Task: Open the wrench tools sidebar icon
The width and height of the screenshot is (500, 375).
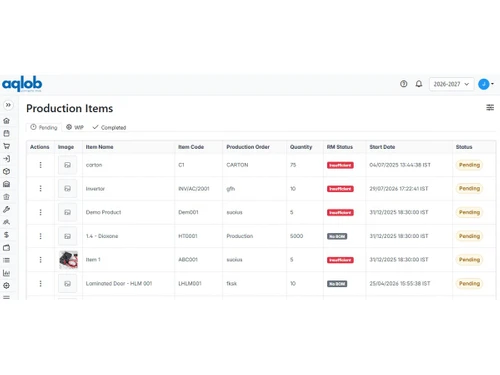Action: click(x=6, y=209)
